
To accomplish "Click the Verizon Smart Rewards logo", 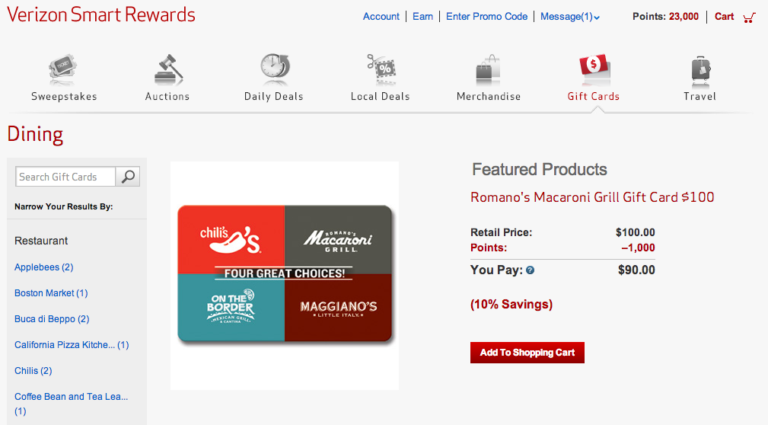I will 101,15.
